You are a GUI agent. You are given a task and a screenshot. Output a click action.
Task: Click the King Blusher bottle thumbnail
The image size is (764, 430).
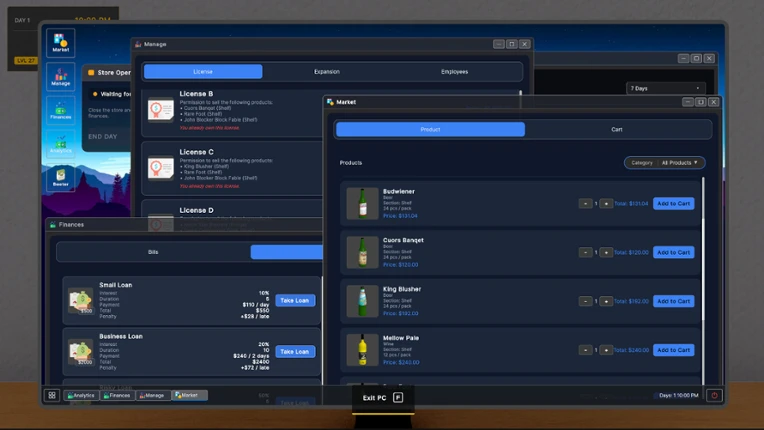coord(362,301)
